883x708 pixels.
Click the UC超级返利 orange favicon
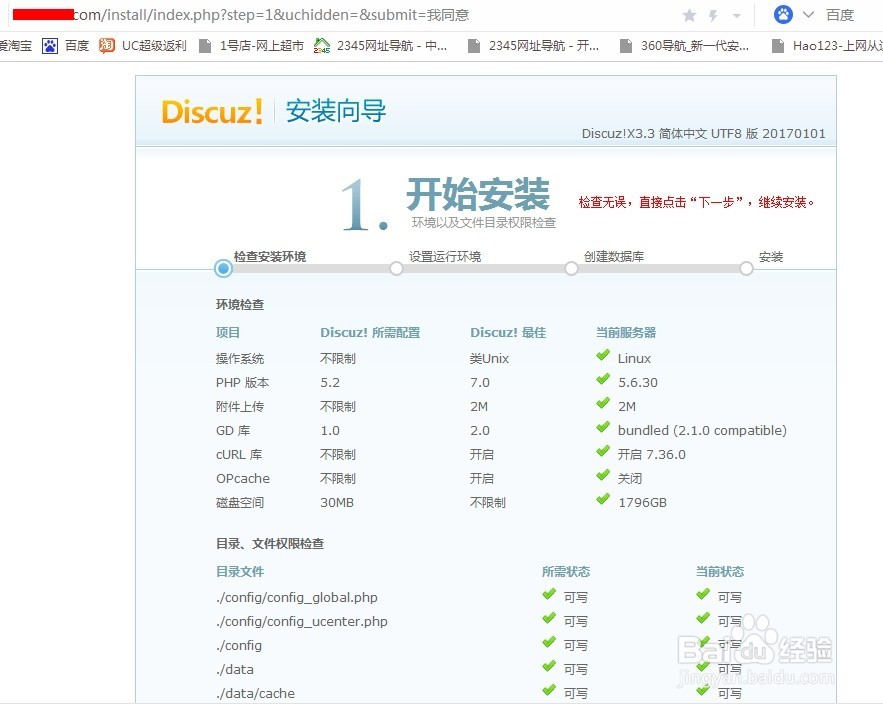107,46
